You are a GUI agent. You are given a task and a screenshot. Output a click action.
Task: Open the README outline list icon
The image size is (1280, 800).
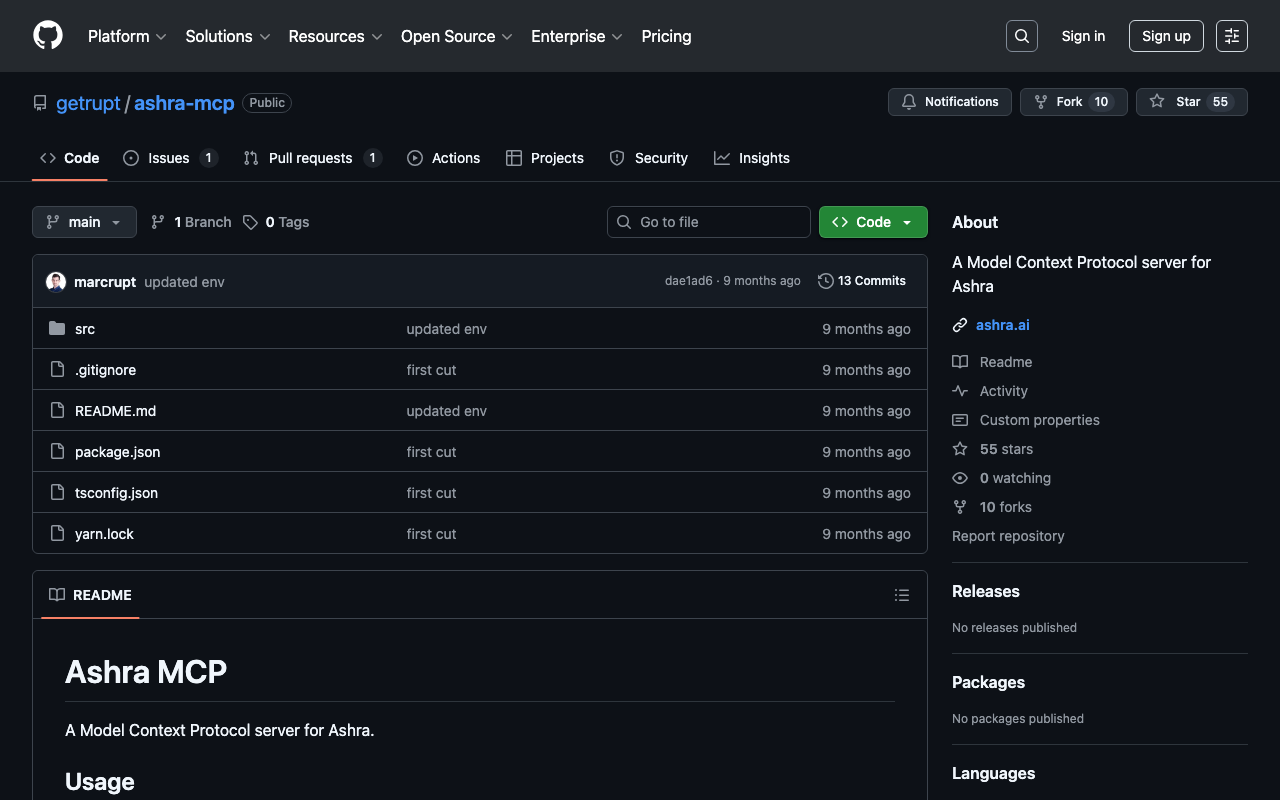[901, 595]
